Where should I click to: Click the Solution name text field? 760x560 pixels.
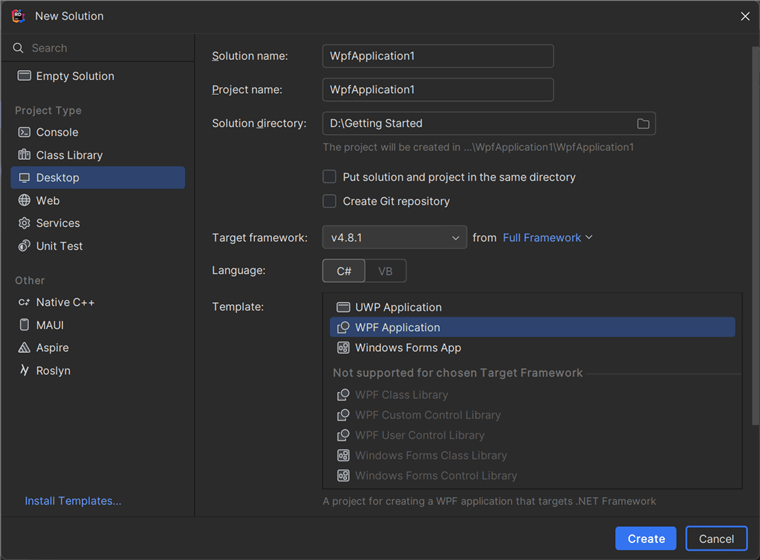(437, 56)
